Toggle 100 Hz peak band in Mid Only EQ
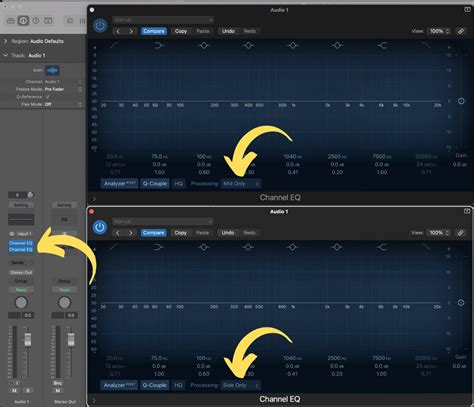This screenshot has width=474, height=407. pos(204,45)
